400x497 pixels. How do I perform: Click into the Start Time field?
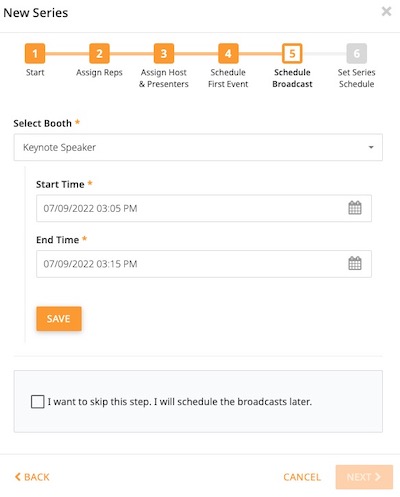[204, 208]
